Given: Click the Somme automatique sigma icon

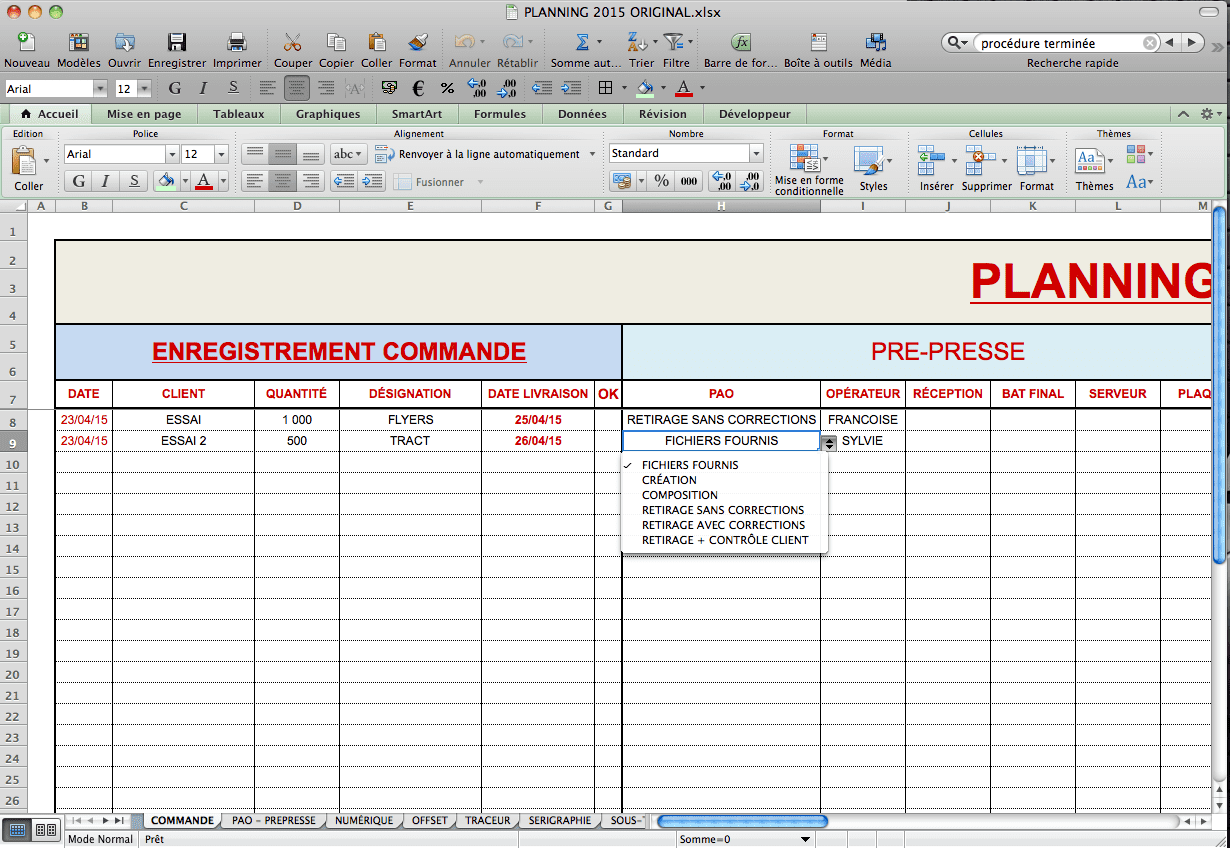Looking at the screenshot, I should coord(582,43).
